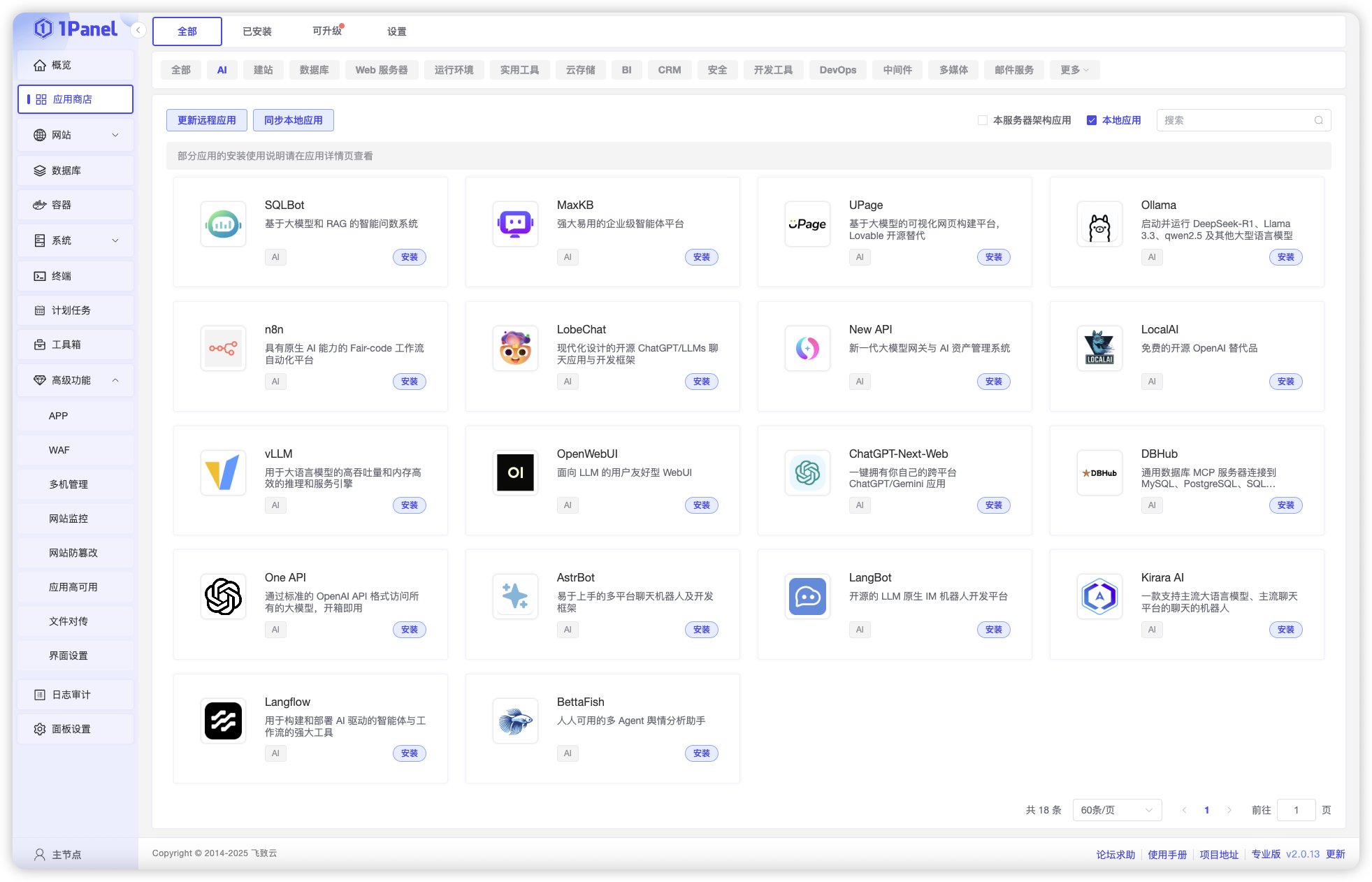Click the SQLBot application icon

222,224
